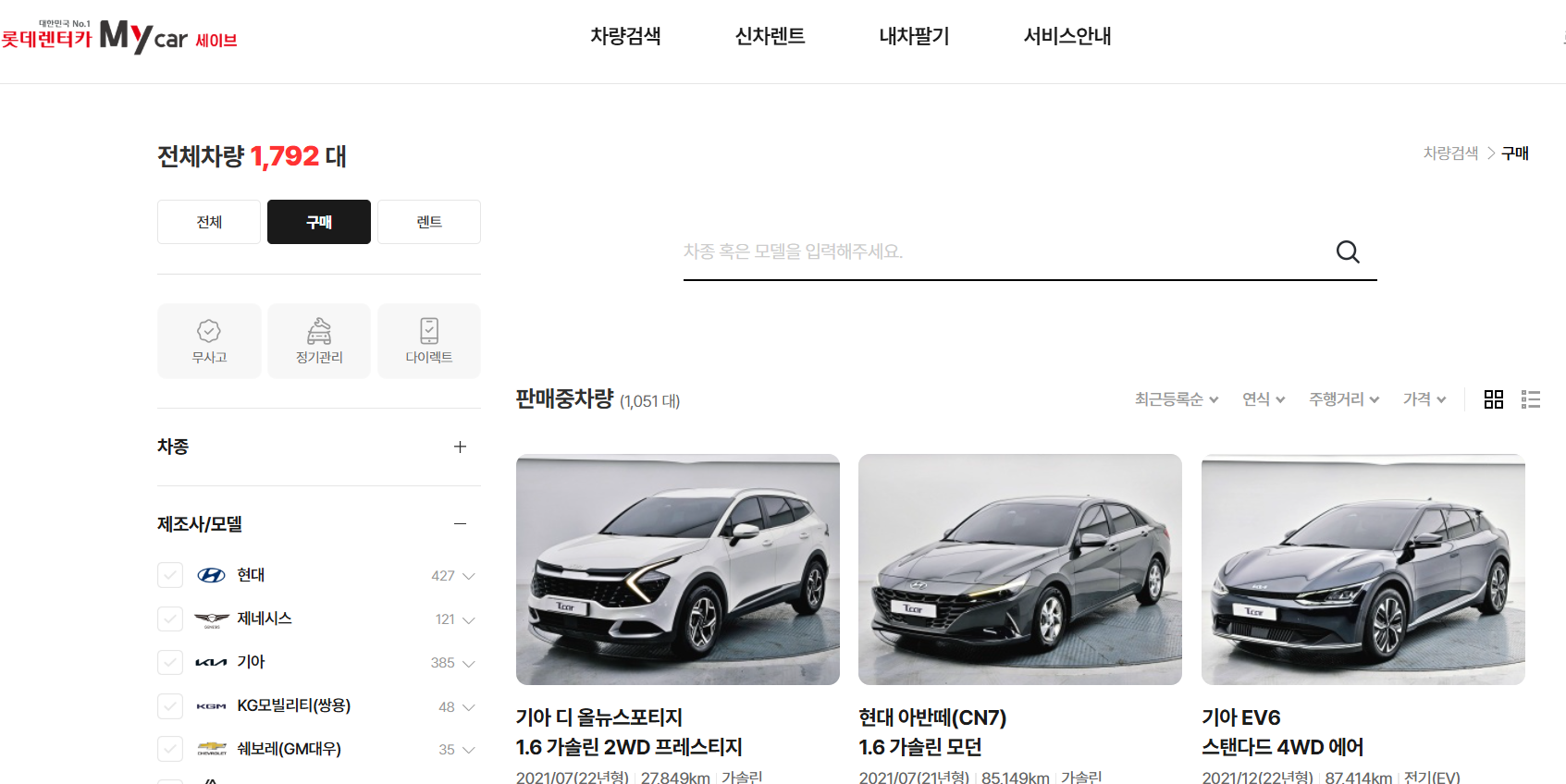Click the Chevrolet brand logo
Image resolution: width=1566 pixels, height=784 pixels.
[x=212, y=748]
